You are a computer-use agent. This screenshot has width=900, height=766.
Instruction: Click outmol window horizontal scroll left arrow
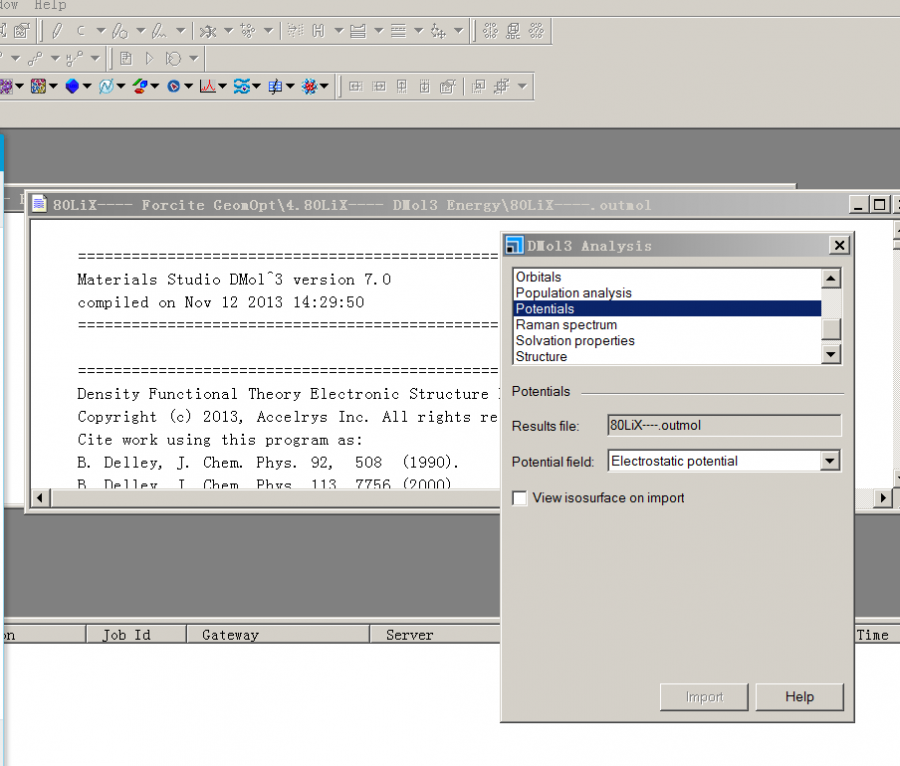[x=40, y=497]
